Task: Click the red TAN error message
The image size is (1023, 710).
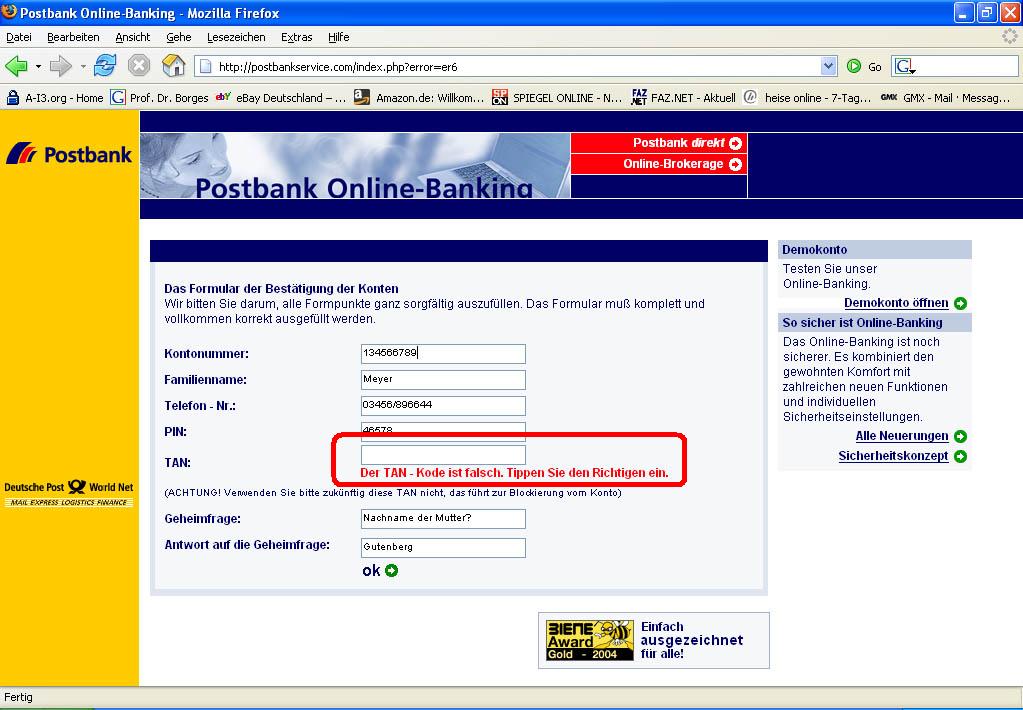Action: 514,473
